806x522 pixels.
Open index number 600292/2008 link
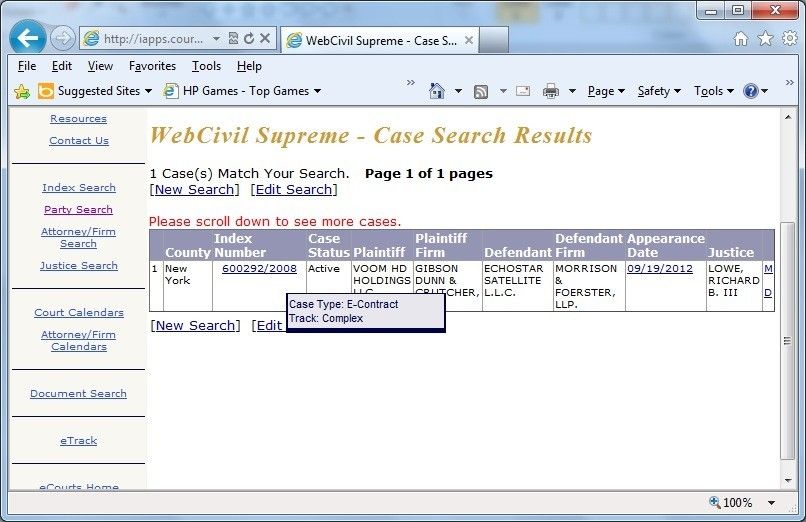pyautogui.click(x=259, y=269)
